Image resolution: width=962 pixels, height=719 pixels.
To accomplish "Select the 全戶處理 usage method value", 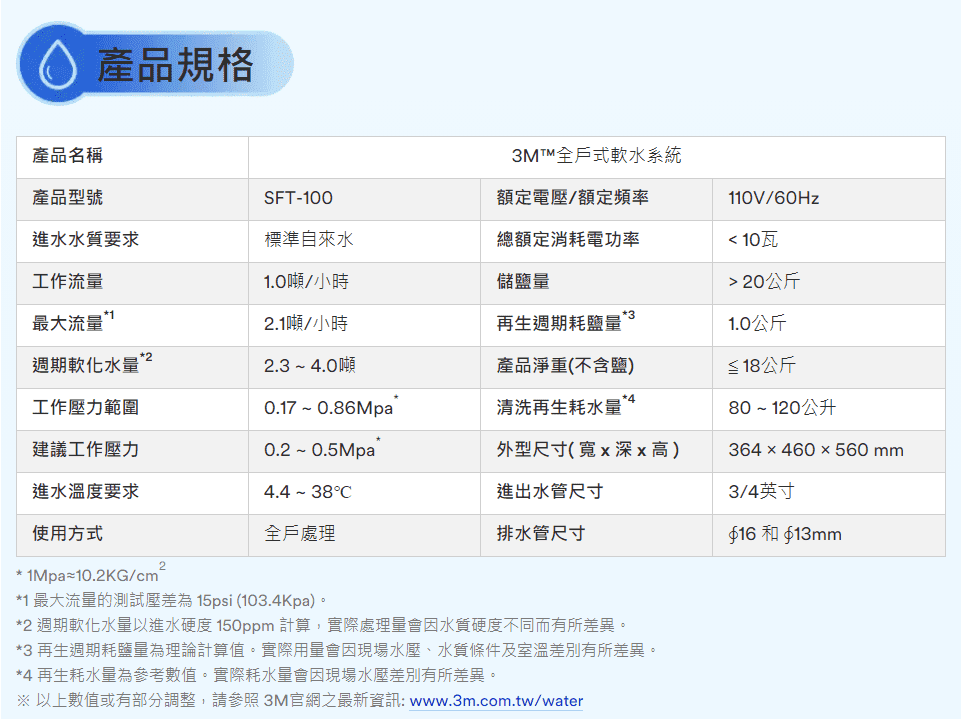I will [299, 534].
